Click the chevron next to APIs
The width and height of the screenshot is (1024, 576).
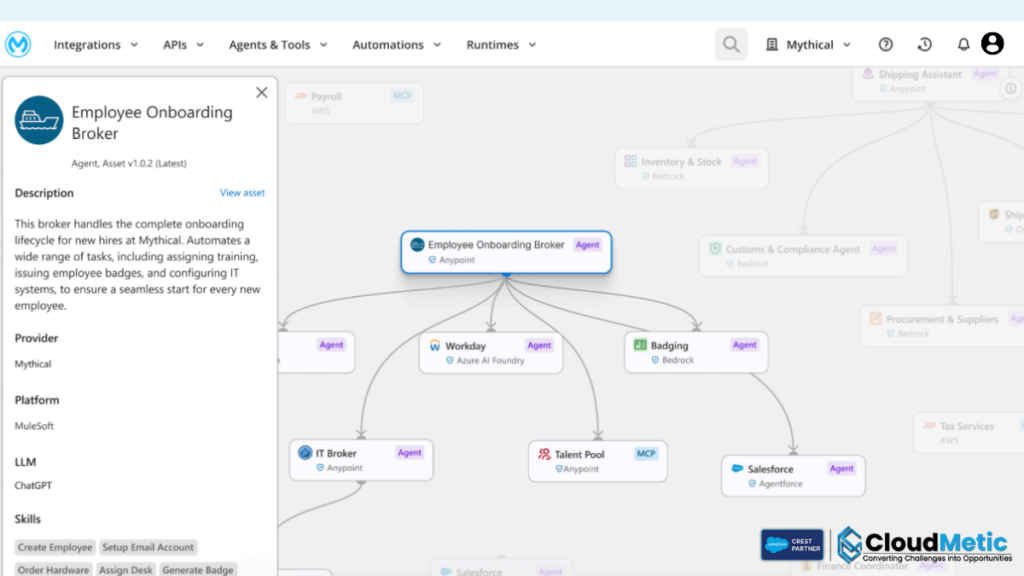(200, 45)
